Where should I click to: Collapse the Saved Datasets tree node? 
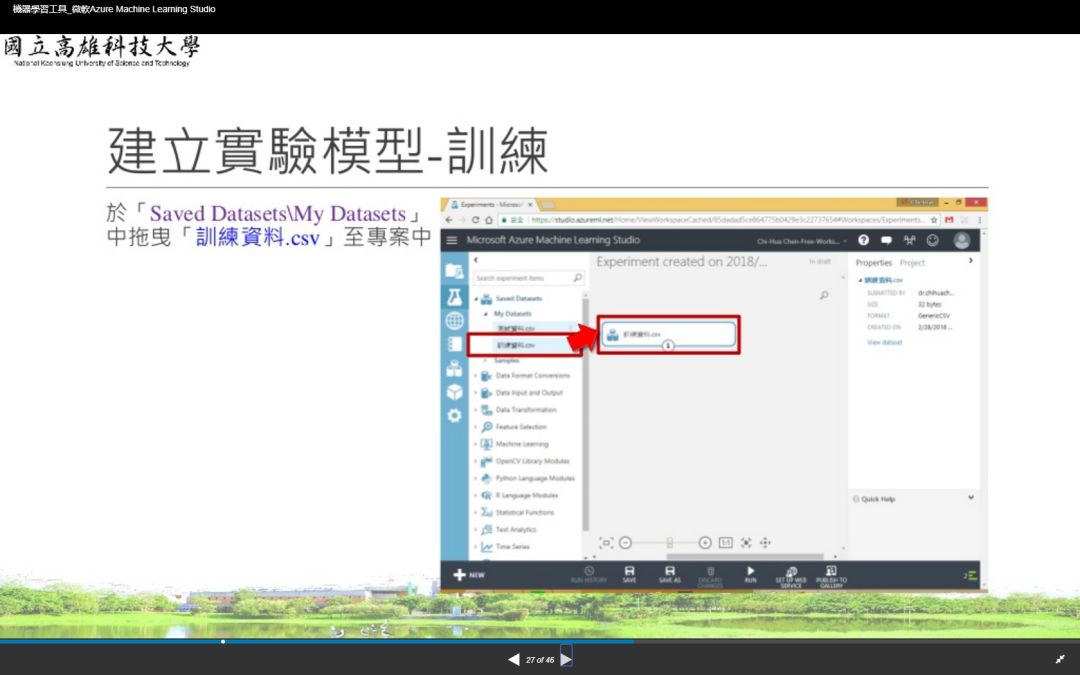coord(476,299)
